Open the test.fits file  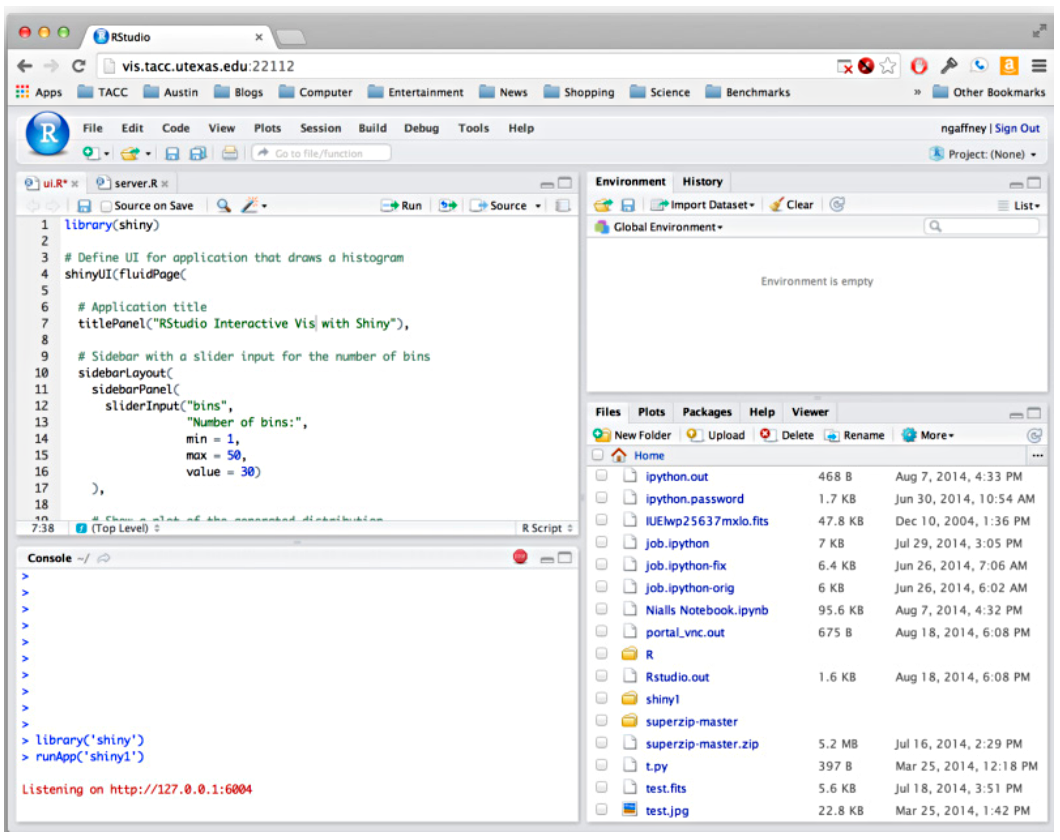(665, 788)
